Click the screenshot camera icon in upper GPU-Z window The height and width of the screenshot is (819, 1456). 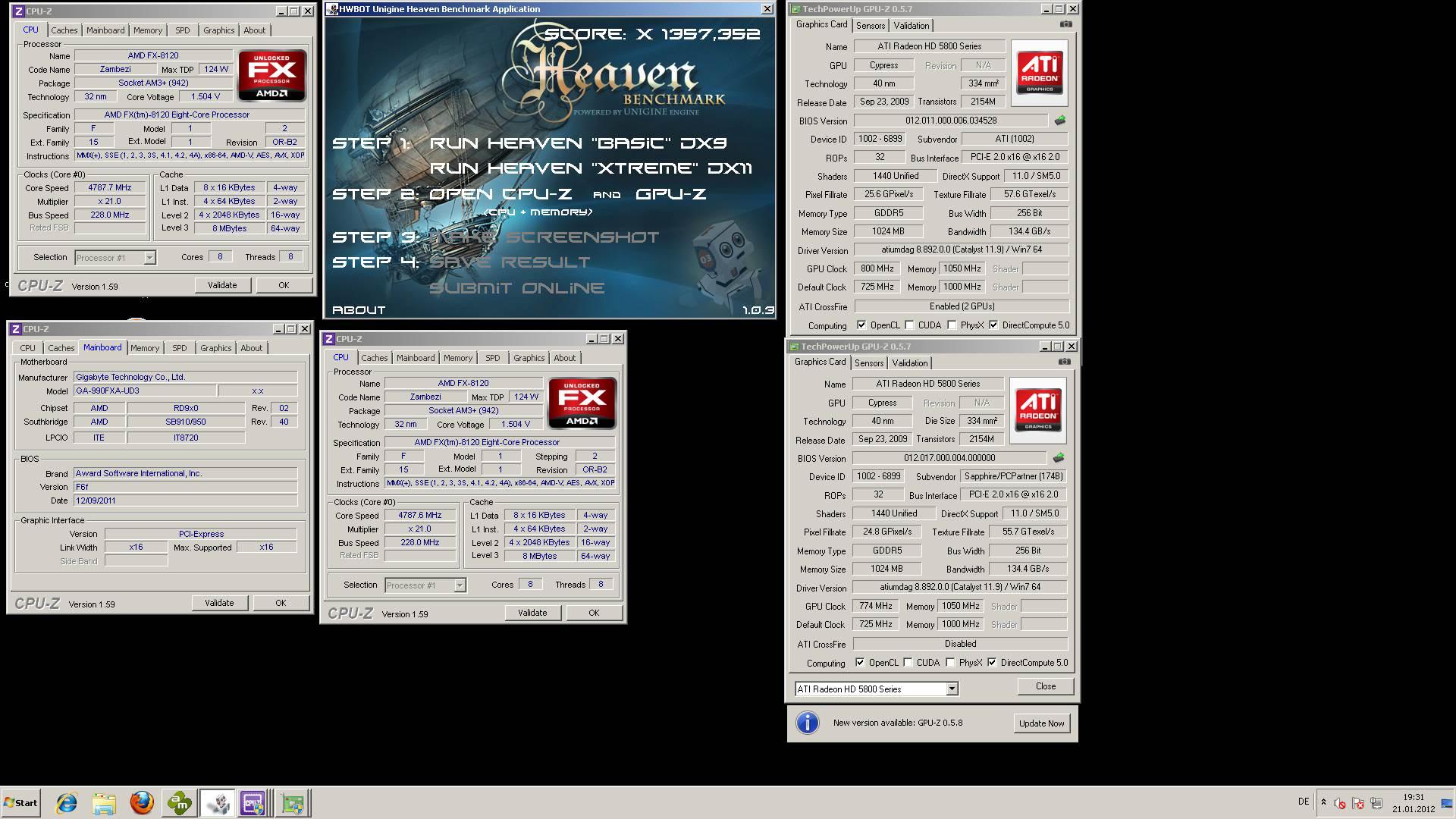[x=1065, y=24]
